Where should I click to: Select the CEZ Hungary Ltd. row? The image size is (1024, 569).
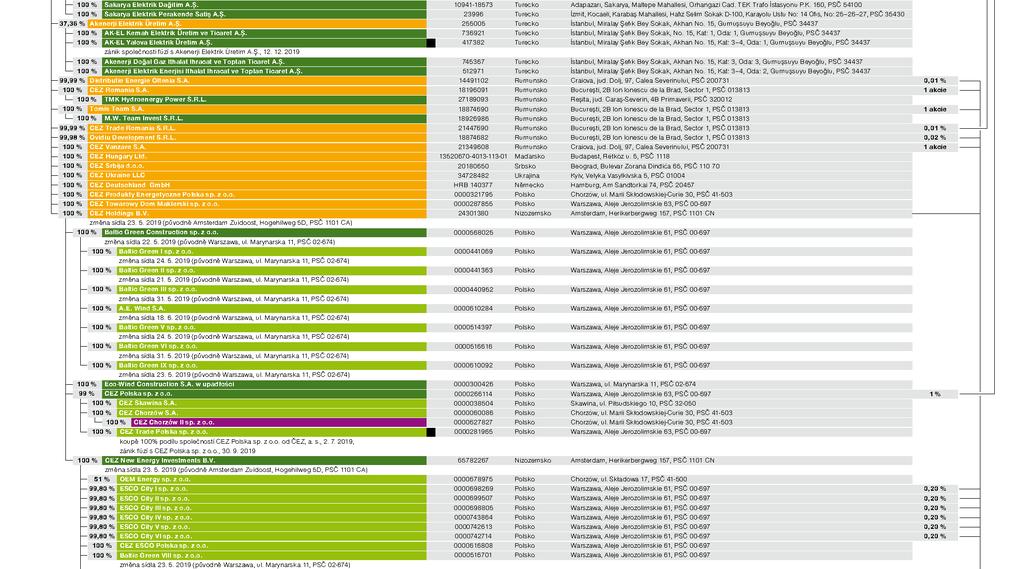point(257,156)
